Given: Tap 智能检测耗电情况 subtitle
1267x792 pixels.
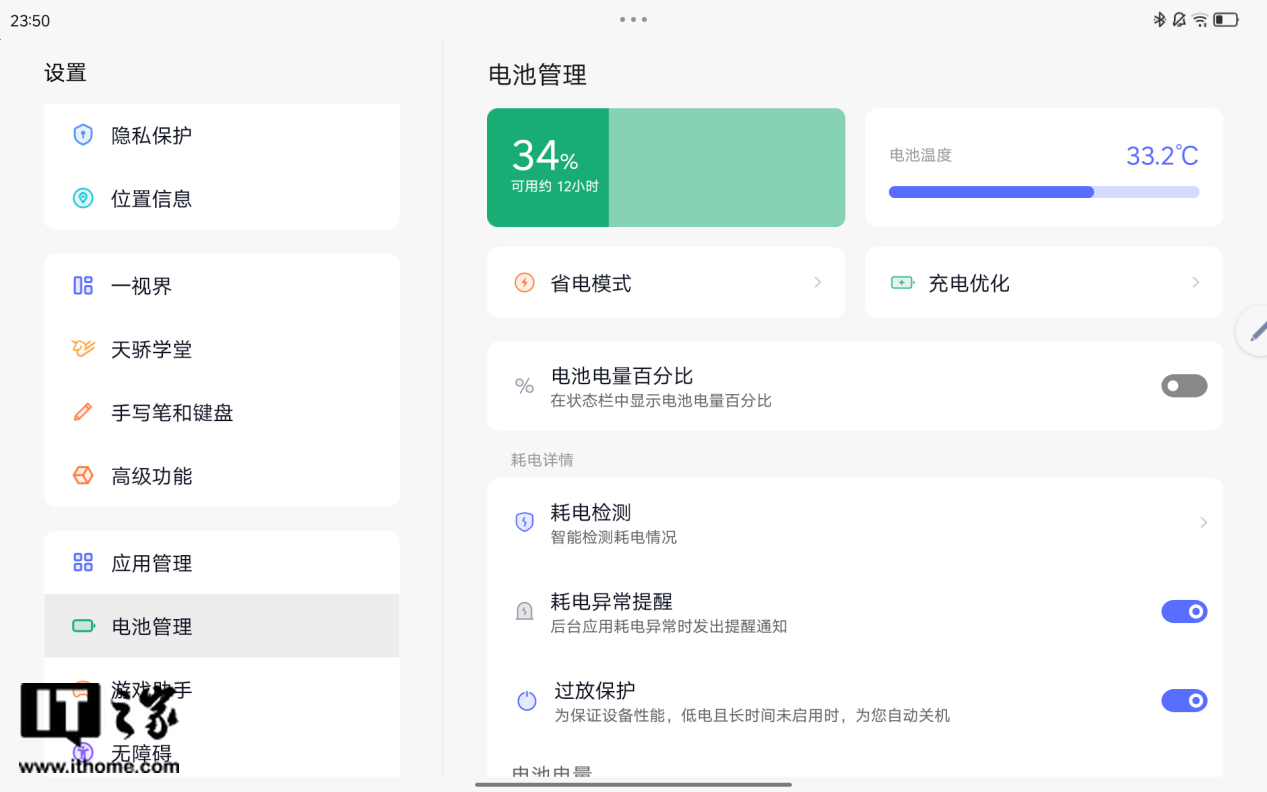Looking at the screenshot, I should pos(613,537).
